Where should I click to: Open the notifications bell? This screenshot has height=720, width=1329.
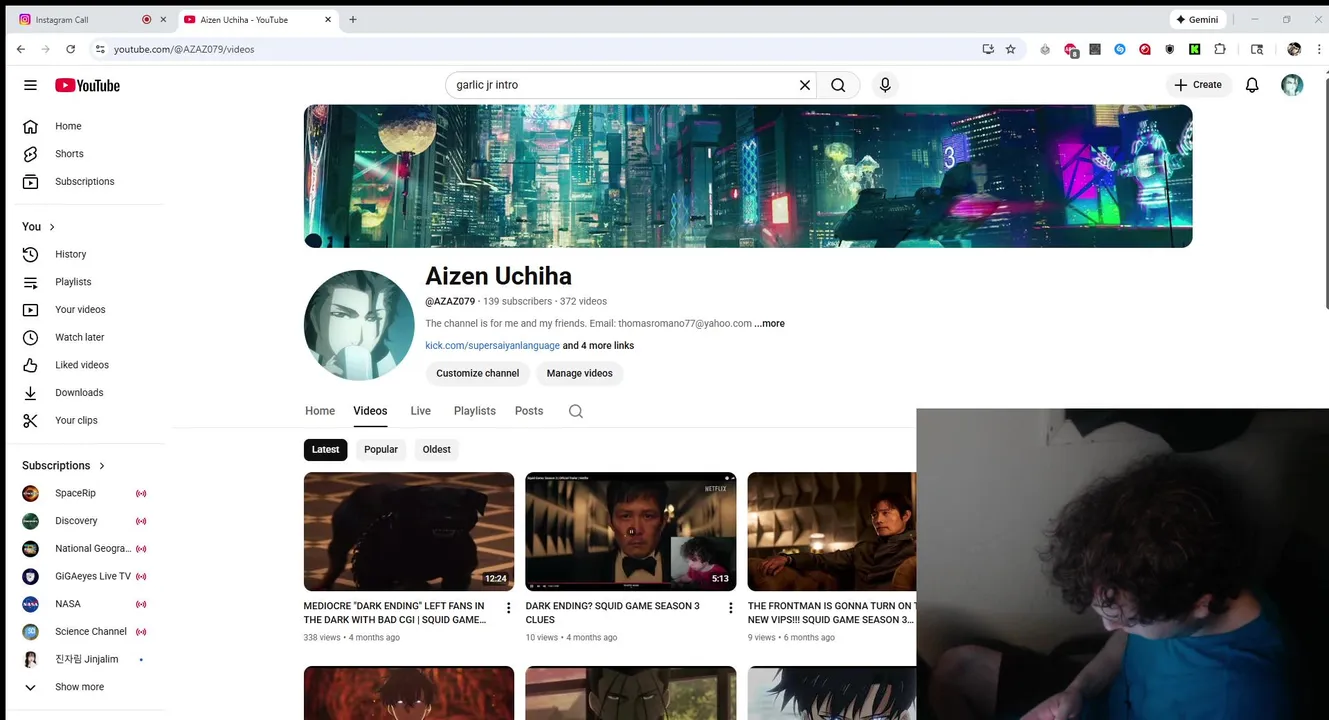(1252, 85)
